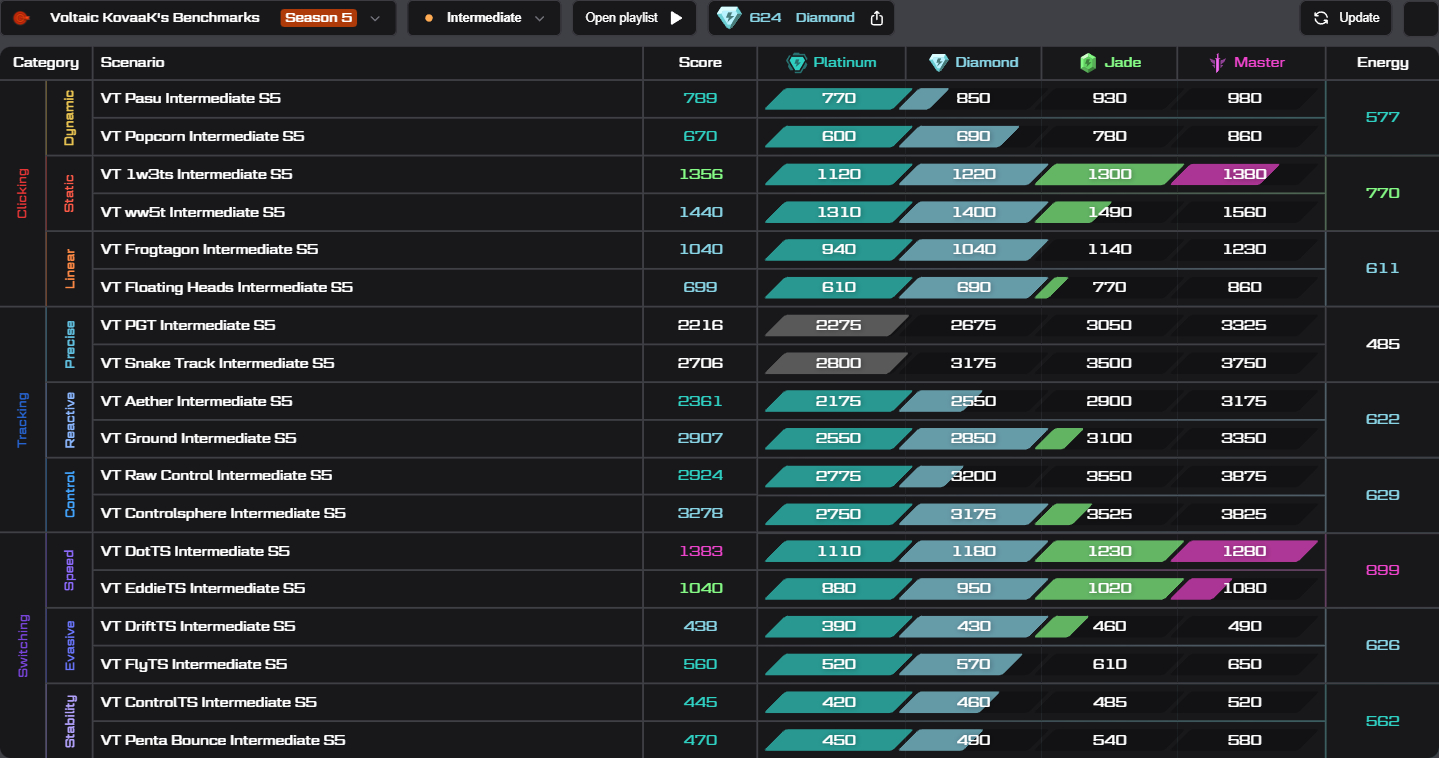This screenshot has height=758, width=1439.
Task: Click the Speed subcategory label
Action: 69,570
